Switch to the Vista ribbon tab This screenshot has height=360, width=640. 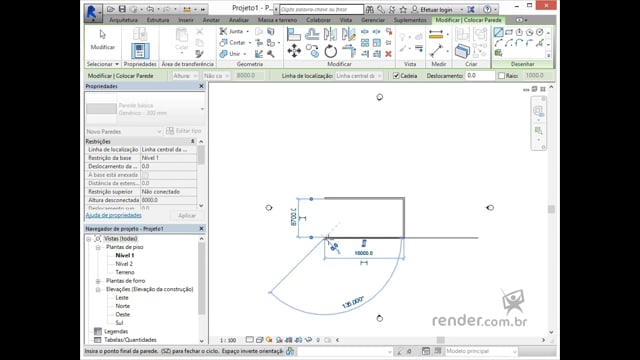[346, 20]
